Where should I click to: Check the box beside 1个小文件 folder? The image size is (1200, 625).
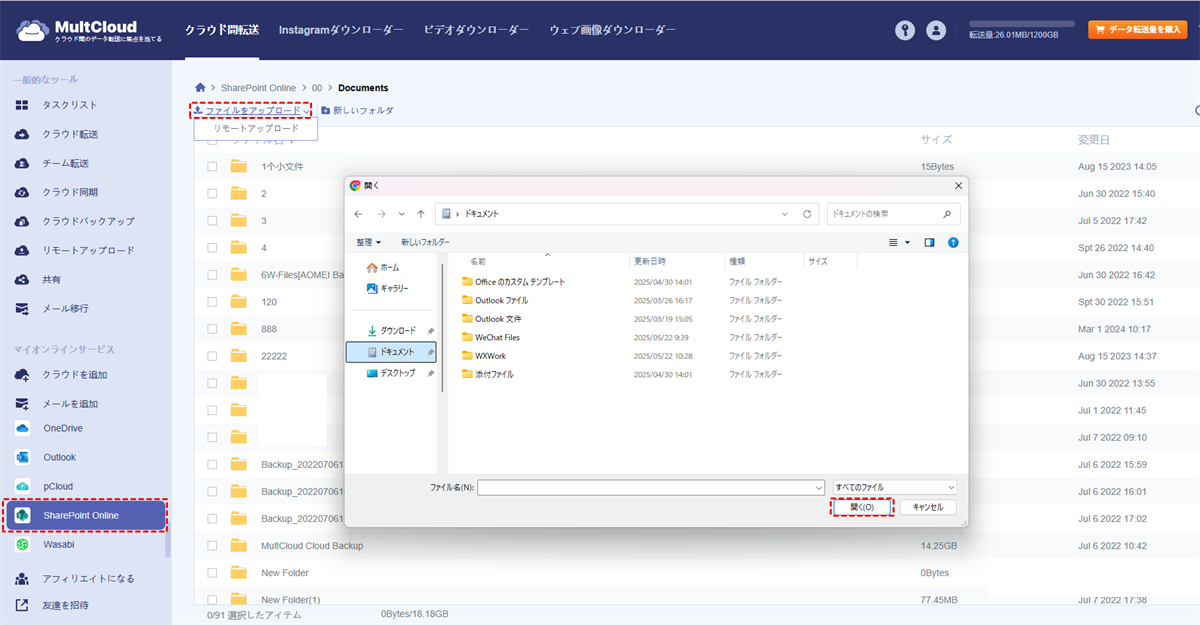point(212,167)
